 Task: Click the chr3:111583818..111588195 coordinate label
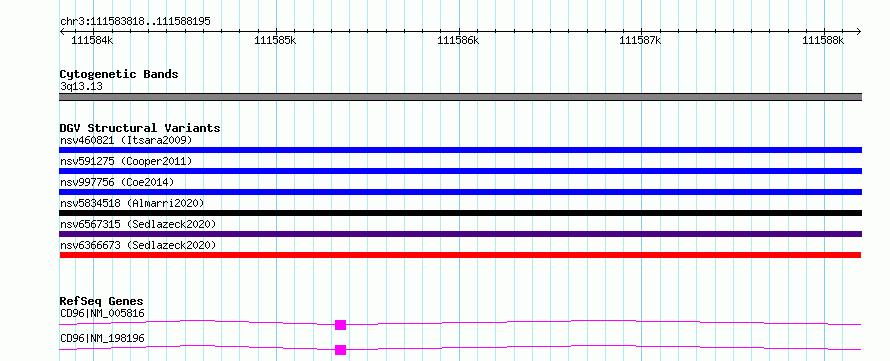(x=135, y=22)
